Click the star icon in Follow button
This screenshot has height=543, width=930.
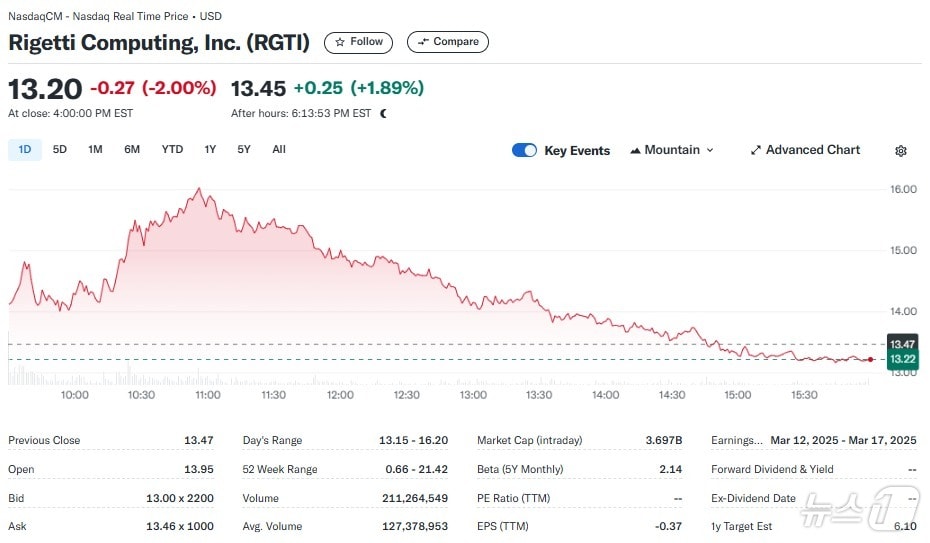tap(340, 42)
